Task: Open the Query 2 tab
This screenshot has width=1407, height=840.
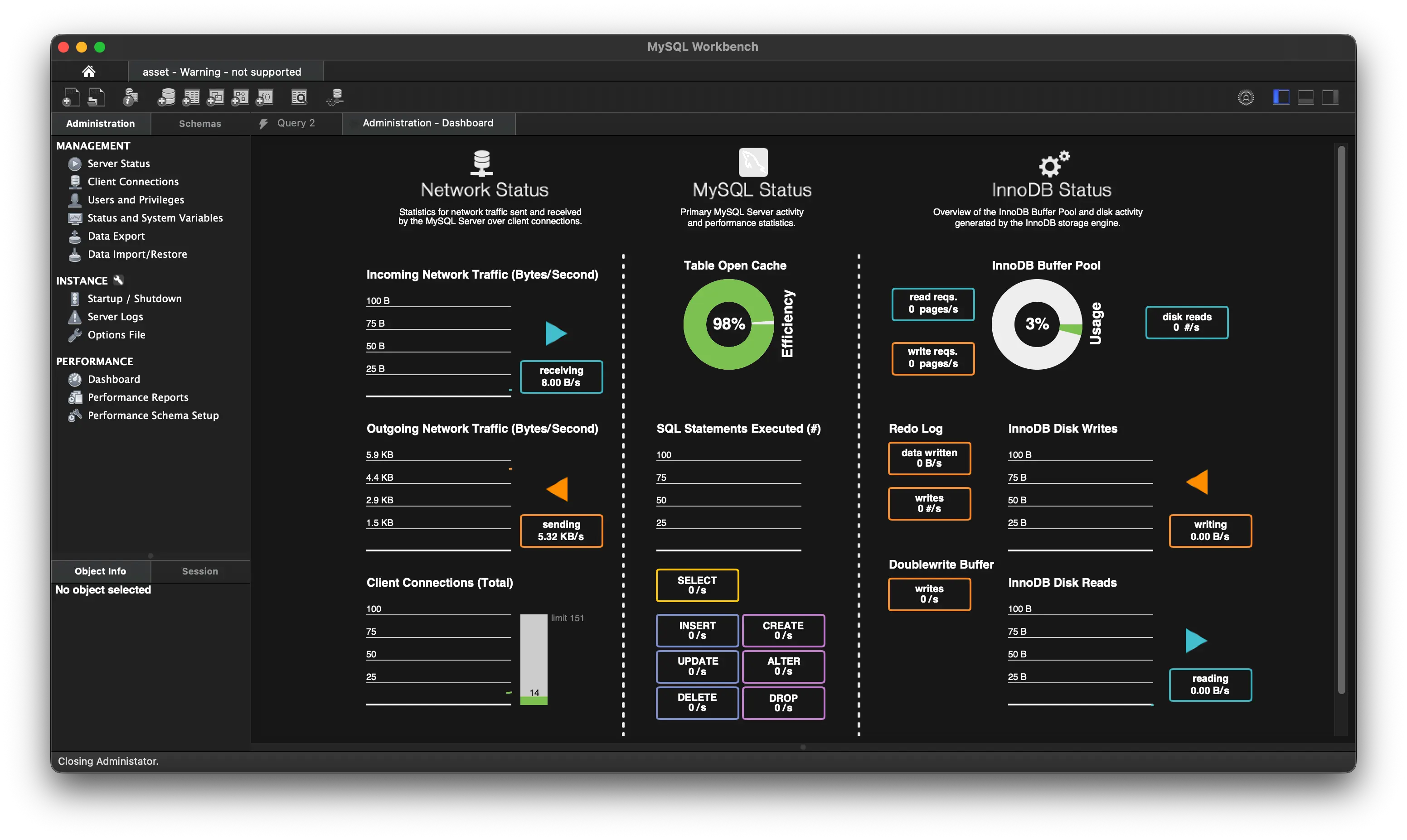Action: (x=295, y=123)
